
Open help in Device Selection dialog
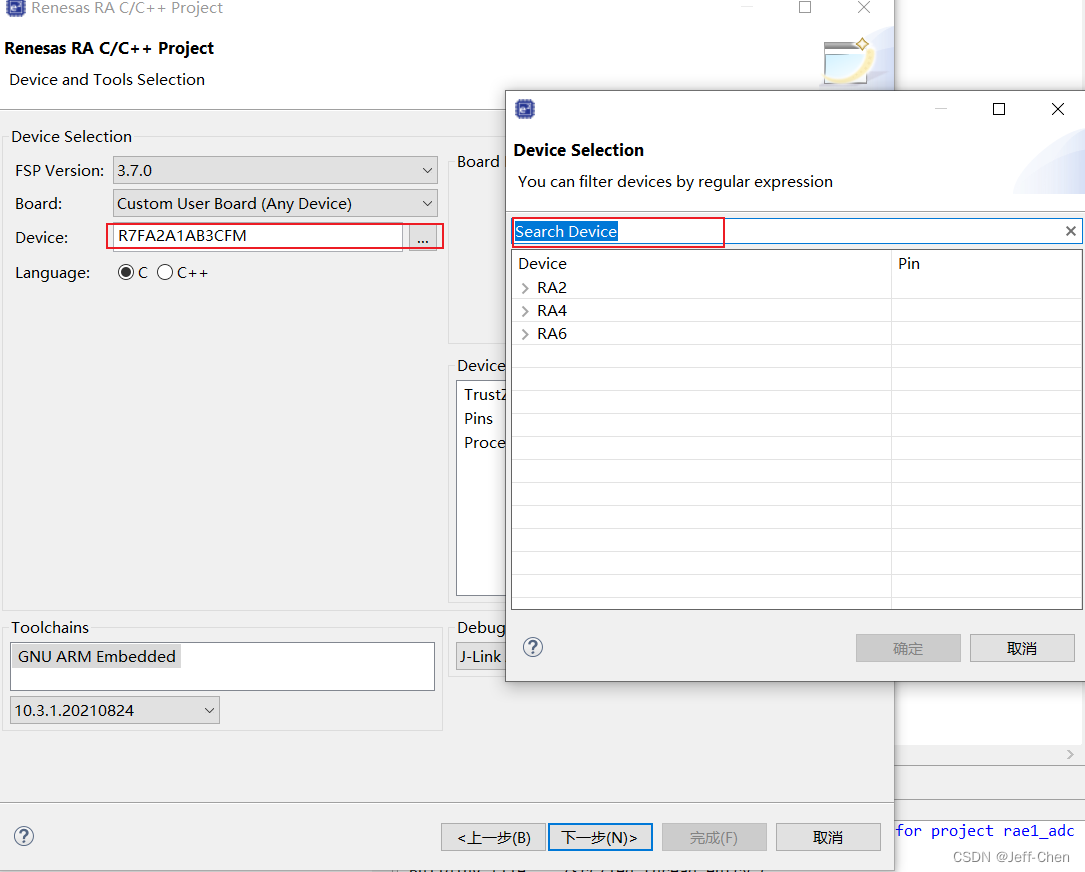tap(533, 647)
